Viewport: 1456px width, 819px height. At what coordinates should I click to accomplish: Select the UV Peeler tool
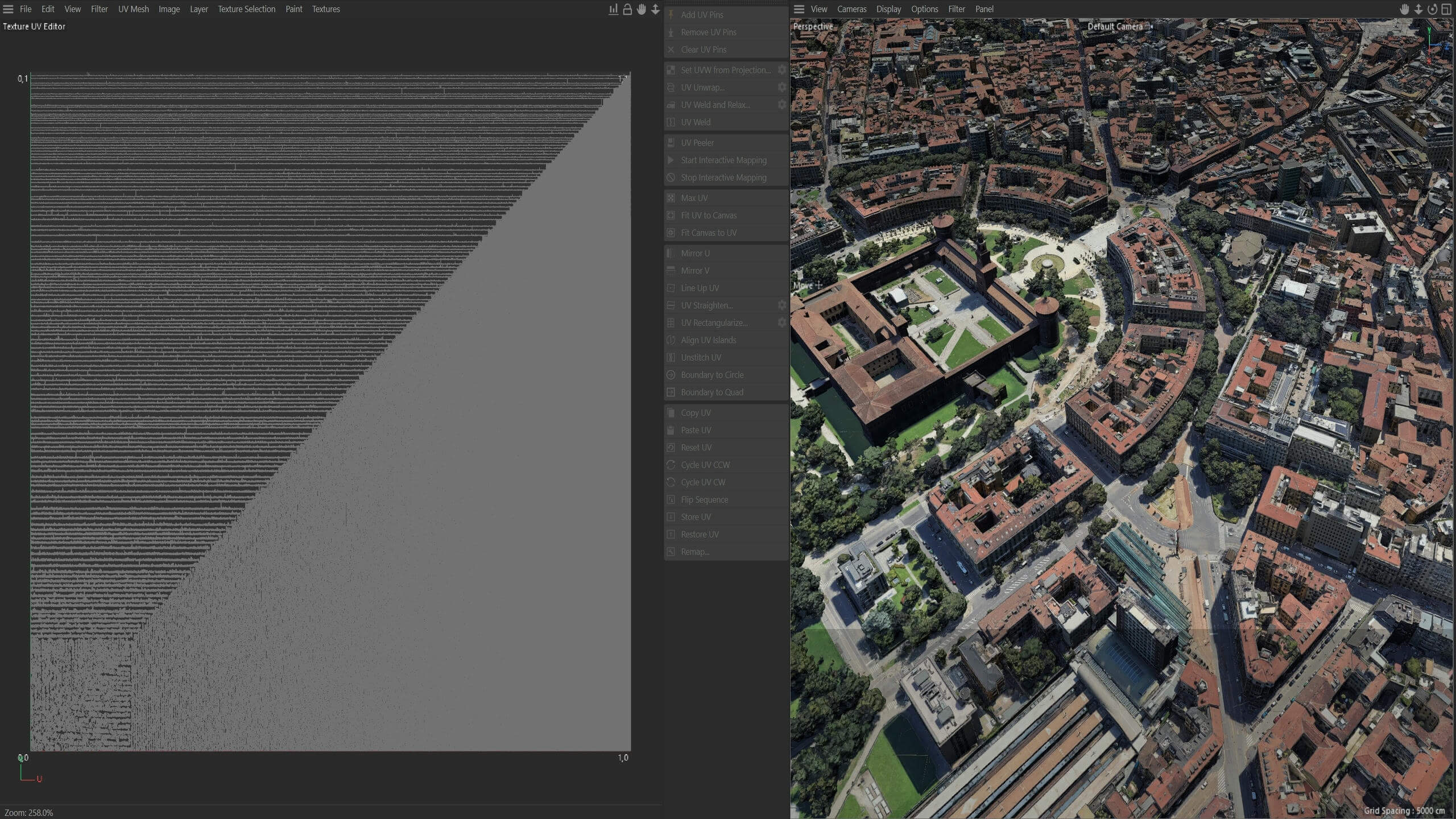point(726,143)
